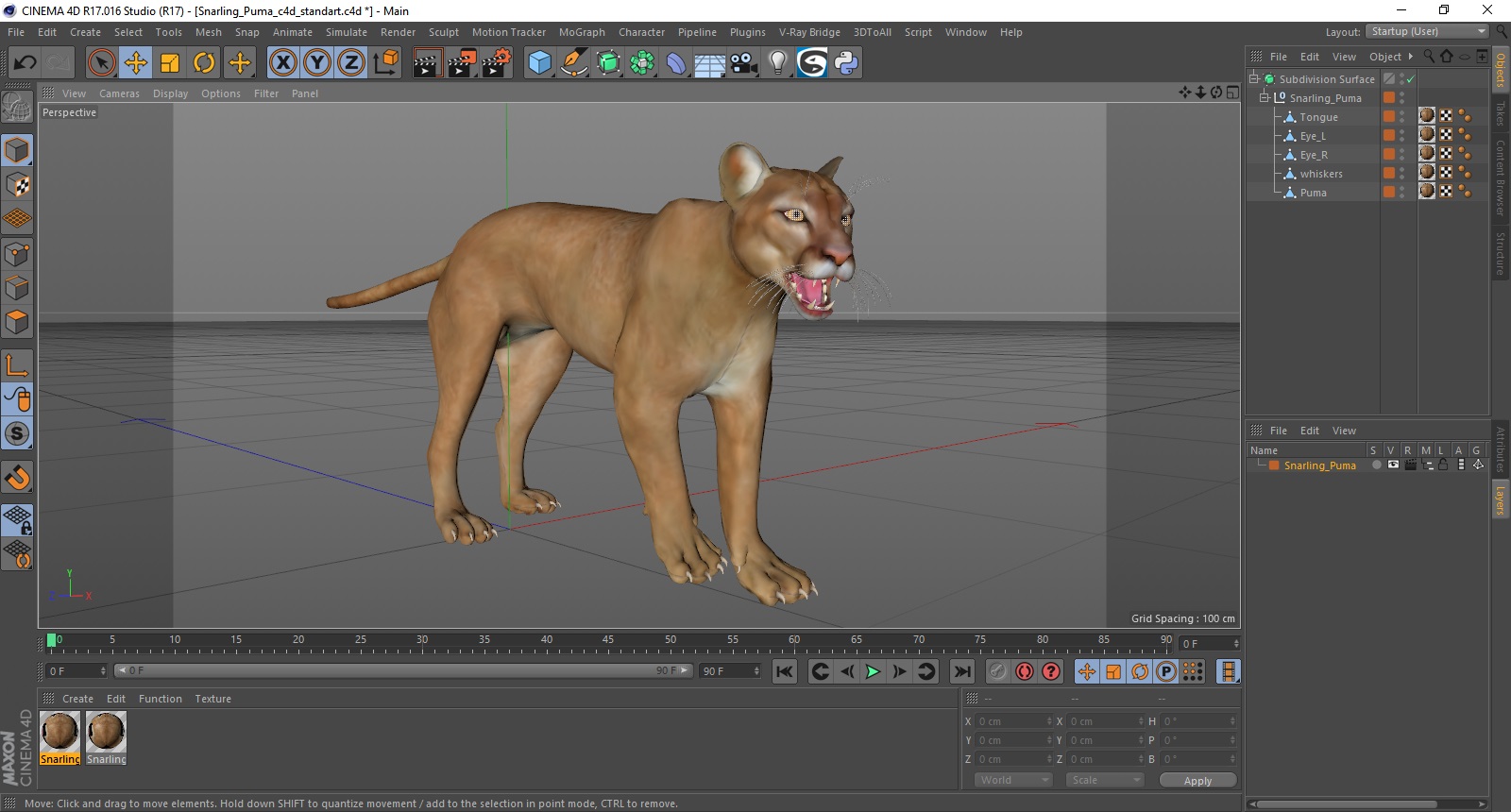Toggle Subdivision Surface enable checkmark

[1410, 79]
